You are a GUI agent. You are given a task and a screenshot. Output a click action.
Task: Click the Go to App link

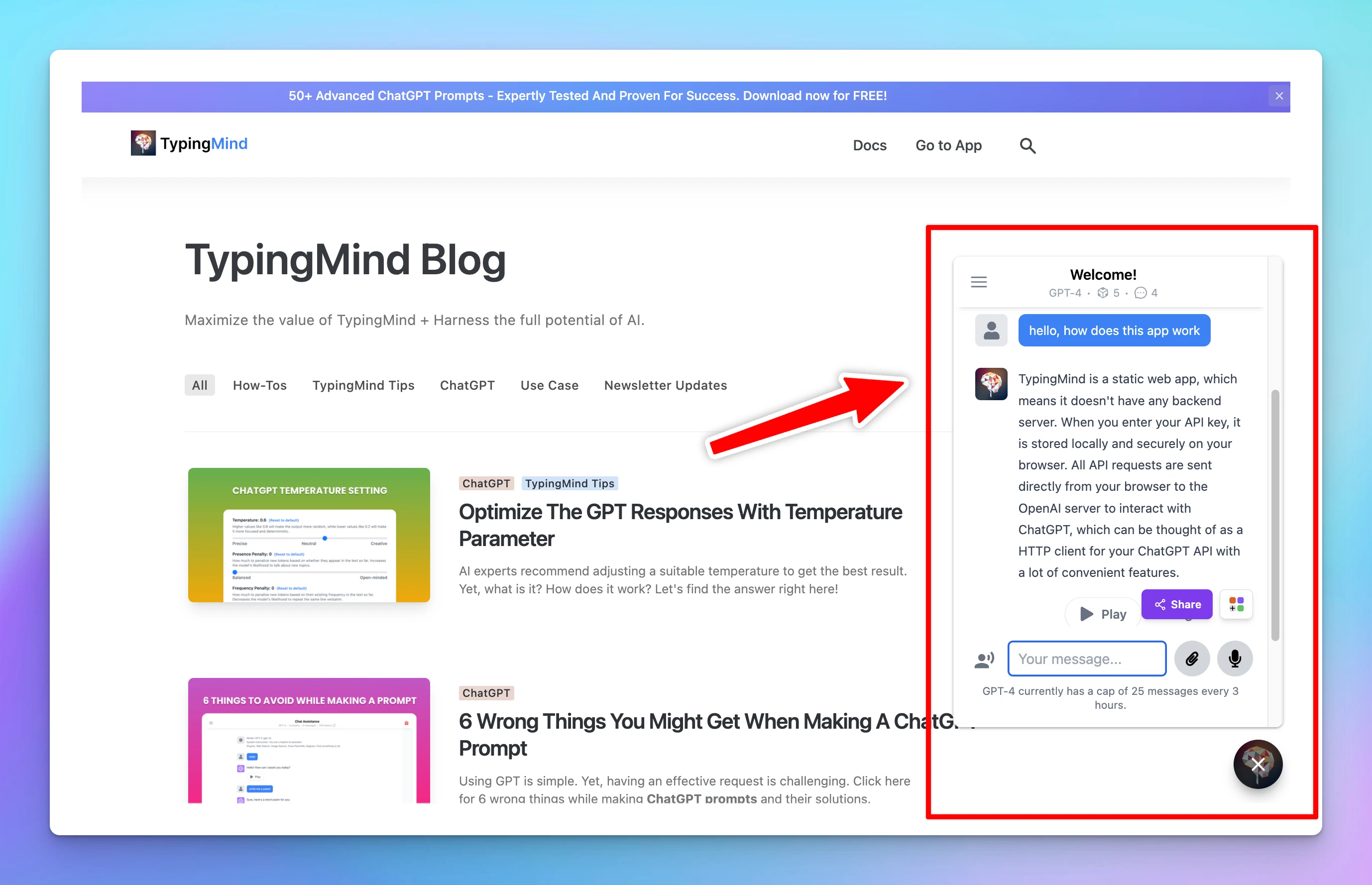[x=948, y=145]
